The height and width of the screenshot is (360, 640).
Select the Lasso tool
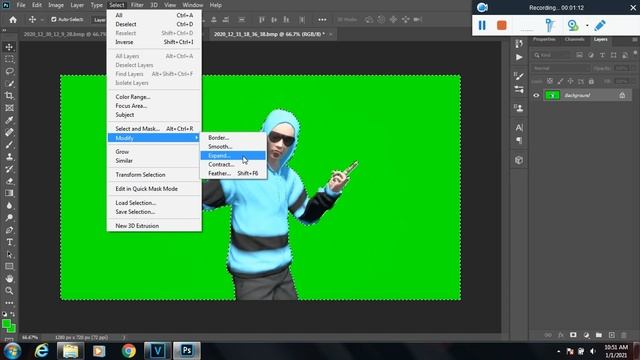(x=9, y=71)
